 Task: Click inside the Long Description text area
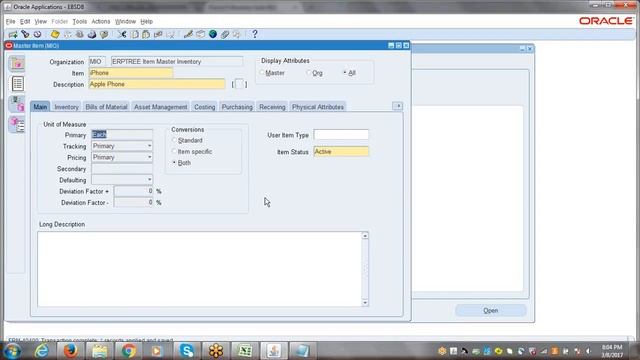point(199,269)
